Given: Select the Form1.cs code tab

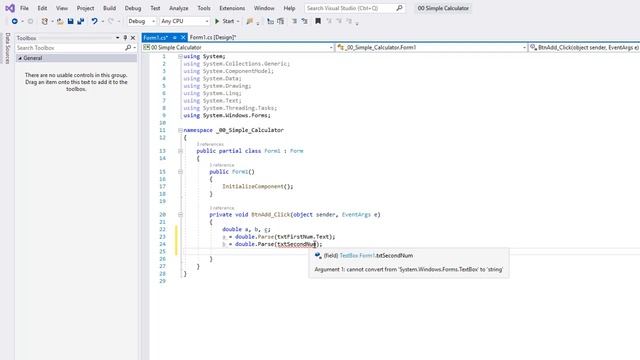Looking at the screenshot, I should coord(156,38).
